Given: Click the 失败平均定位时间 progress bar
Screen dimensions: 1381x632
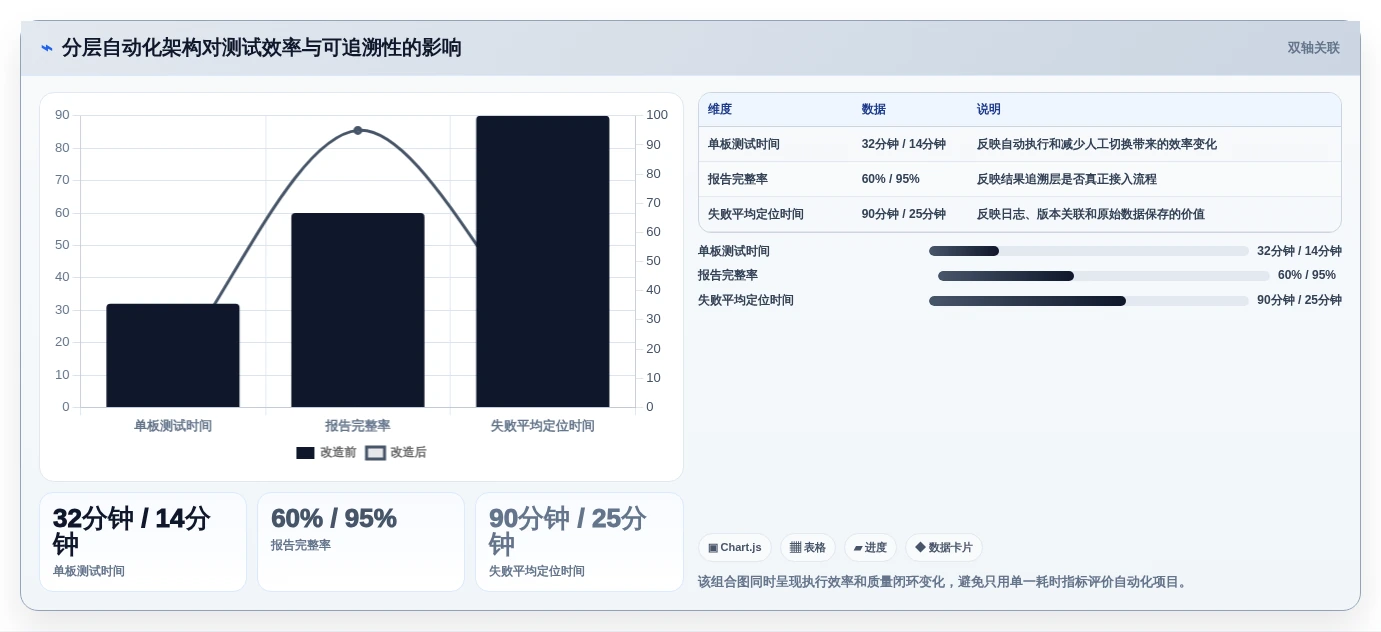Looking at the screenshot, I should pyautogui.click(x=1089, y=301).
